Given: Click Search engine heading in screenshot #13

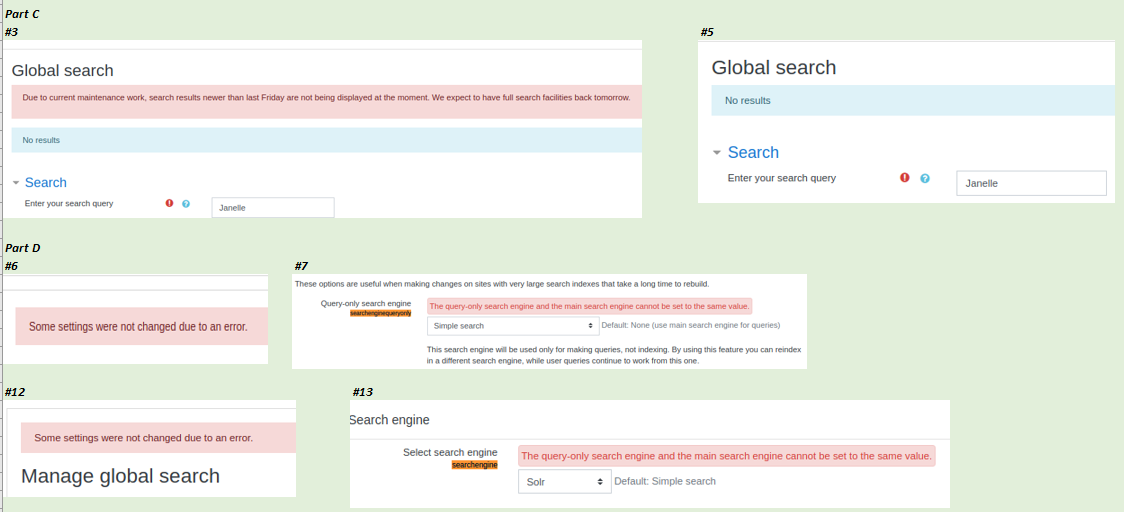Looking at the screenshot, I should point(389,419).
